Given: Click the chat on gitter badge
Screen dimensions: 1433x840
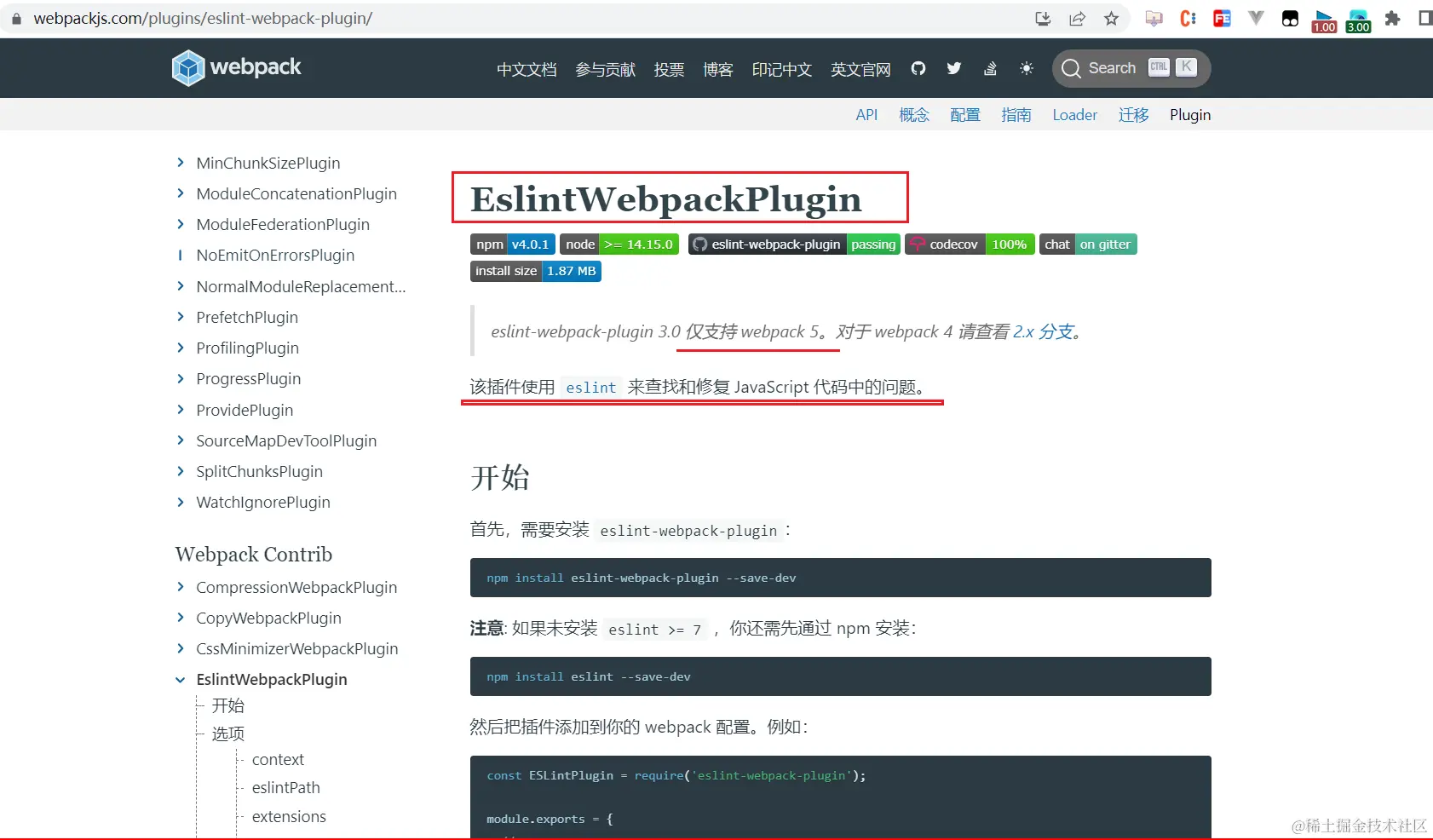Looking at the screenshot, I should tap(1088, 245).
